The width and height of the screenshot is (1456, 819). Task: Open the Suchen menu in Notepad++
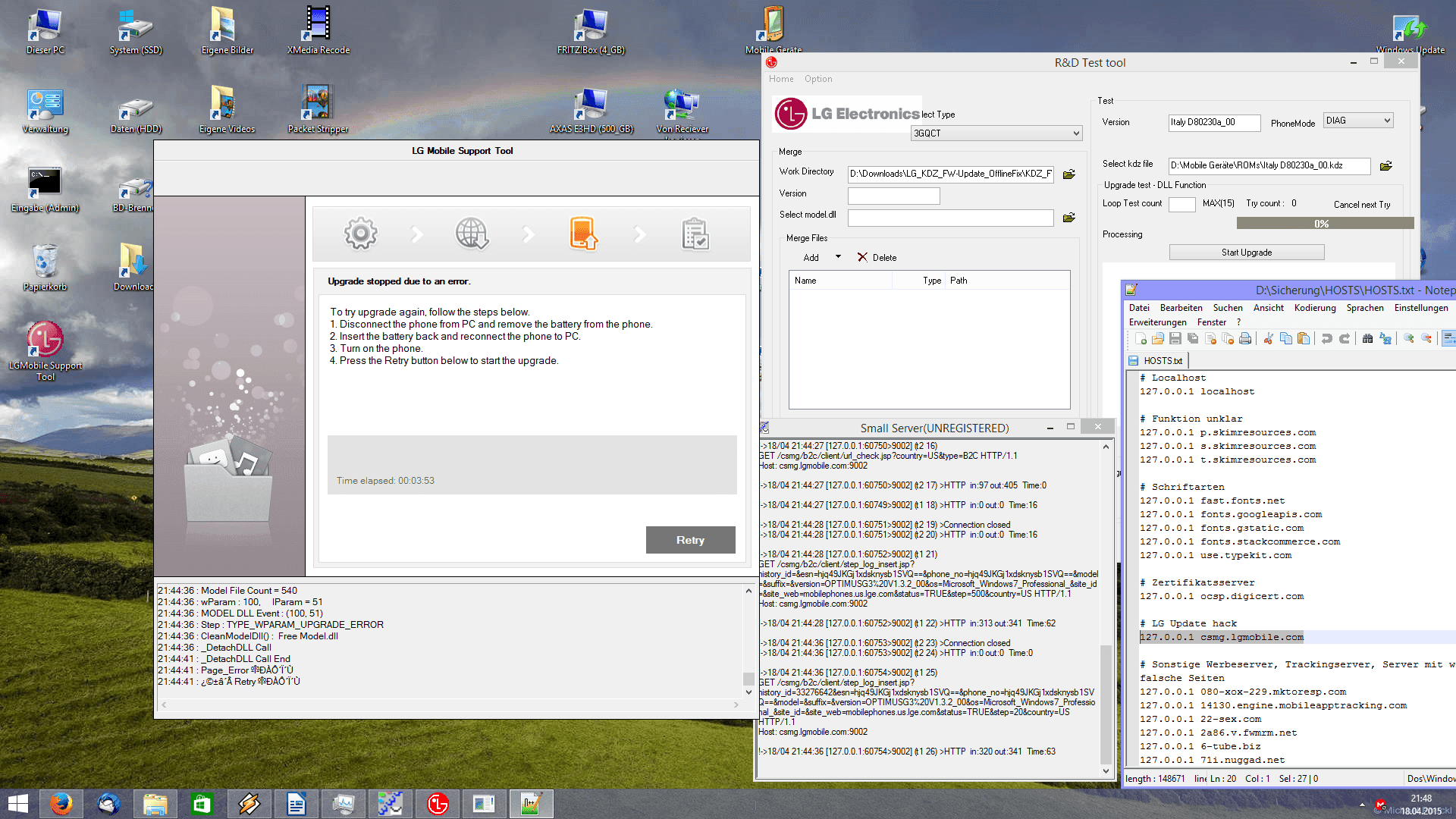pos(1228,308)
